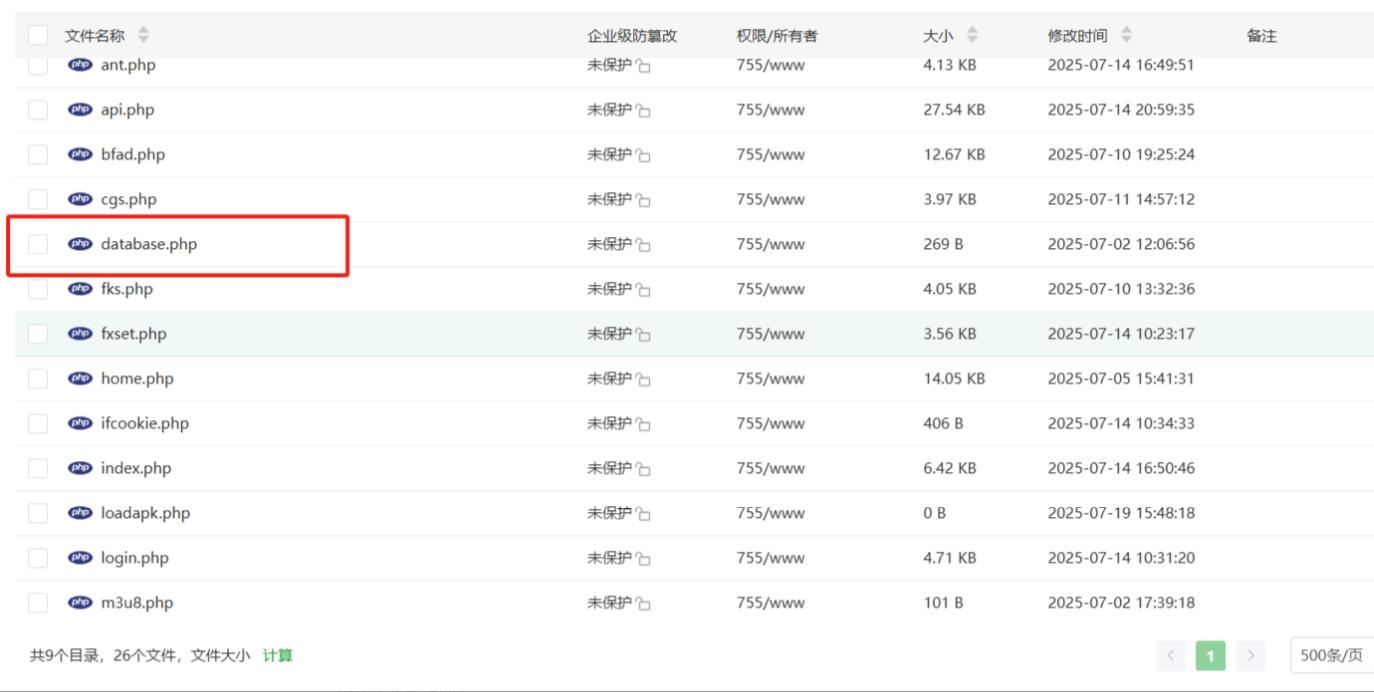1374x692 pixels.
Task: Click the 269 B size value
Action: (943, 244)
